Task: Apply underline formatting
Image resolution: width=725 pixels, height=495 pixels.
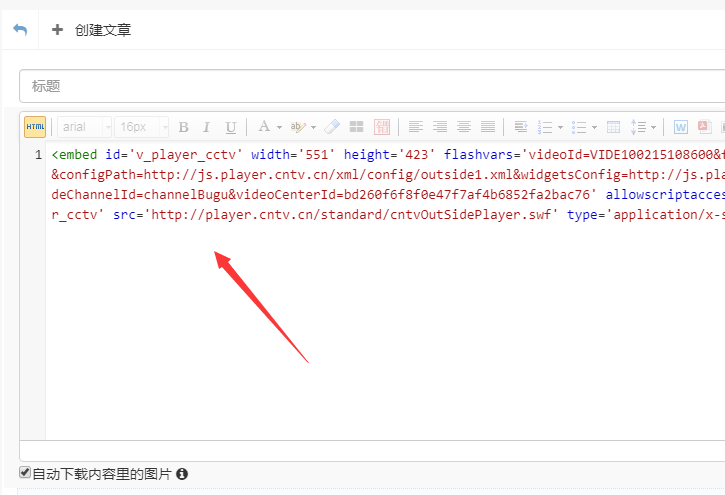Action: click(x=231, y=127)
